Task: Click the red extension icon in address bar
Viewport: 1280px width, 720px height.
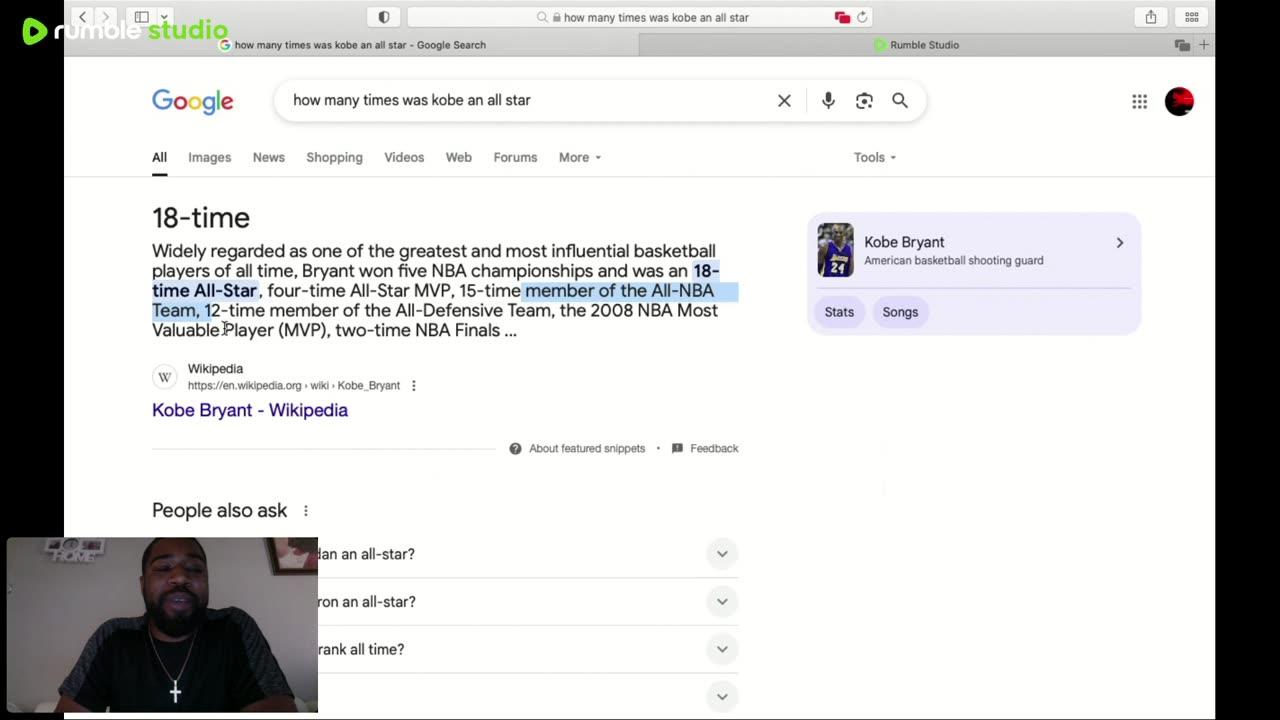Action: (x=842, y=17)
